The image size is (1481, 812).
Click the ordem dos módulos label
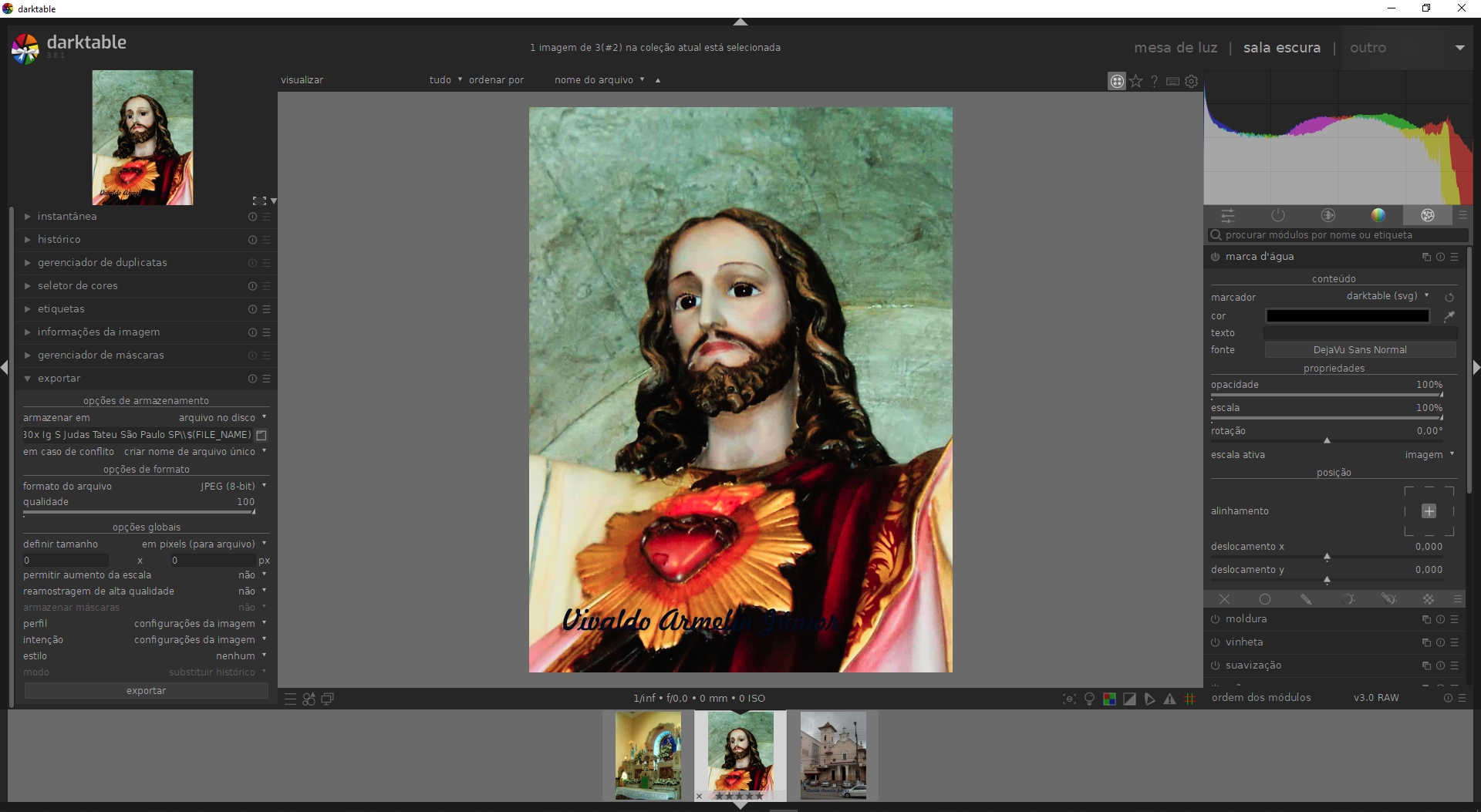1261,698
